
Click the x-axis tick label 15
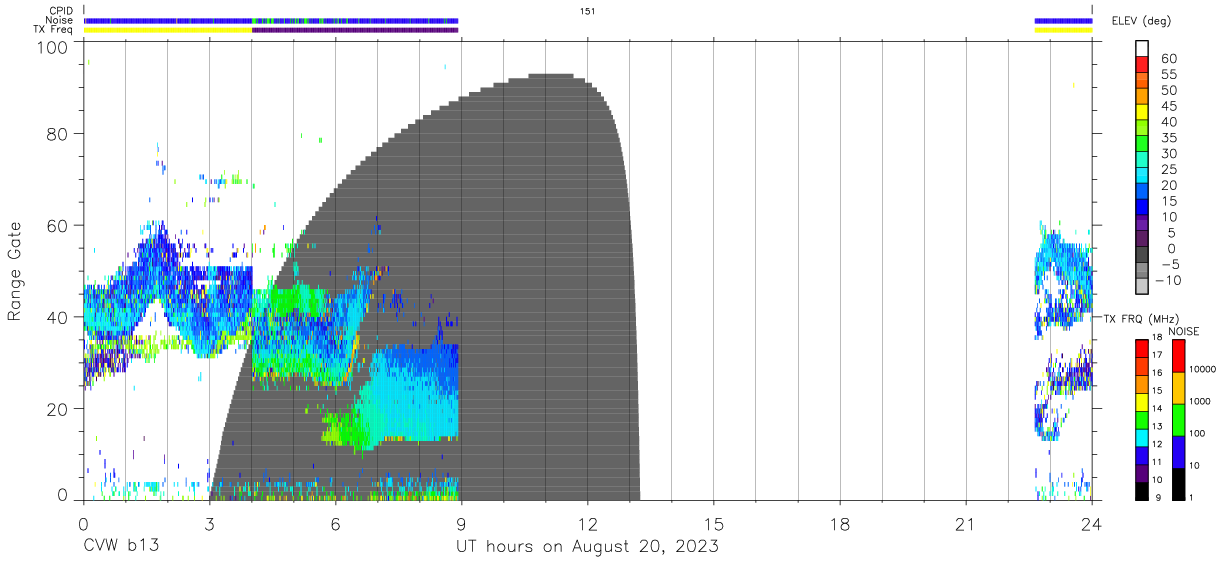coord(714,524)
